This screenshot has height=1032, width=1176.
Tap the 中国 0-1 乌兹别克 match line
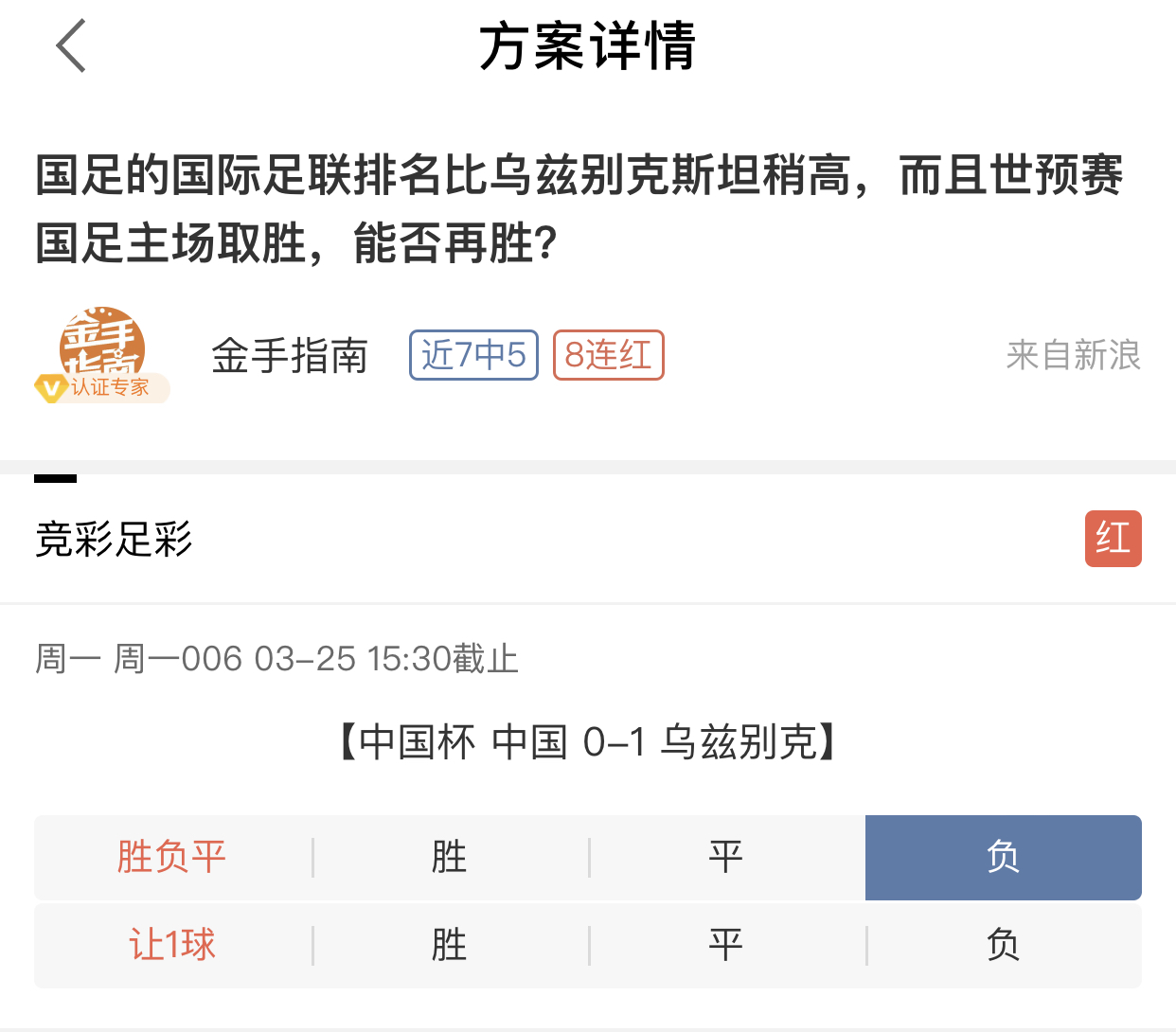pos(588,742)
